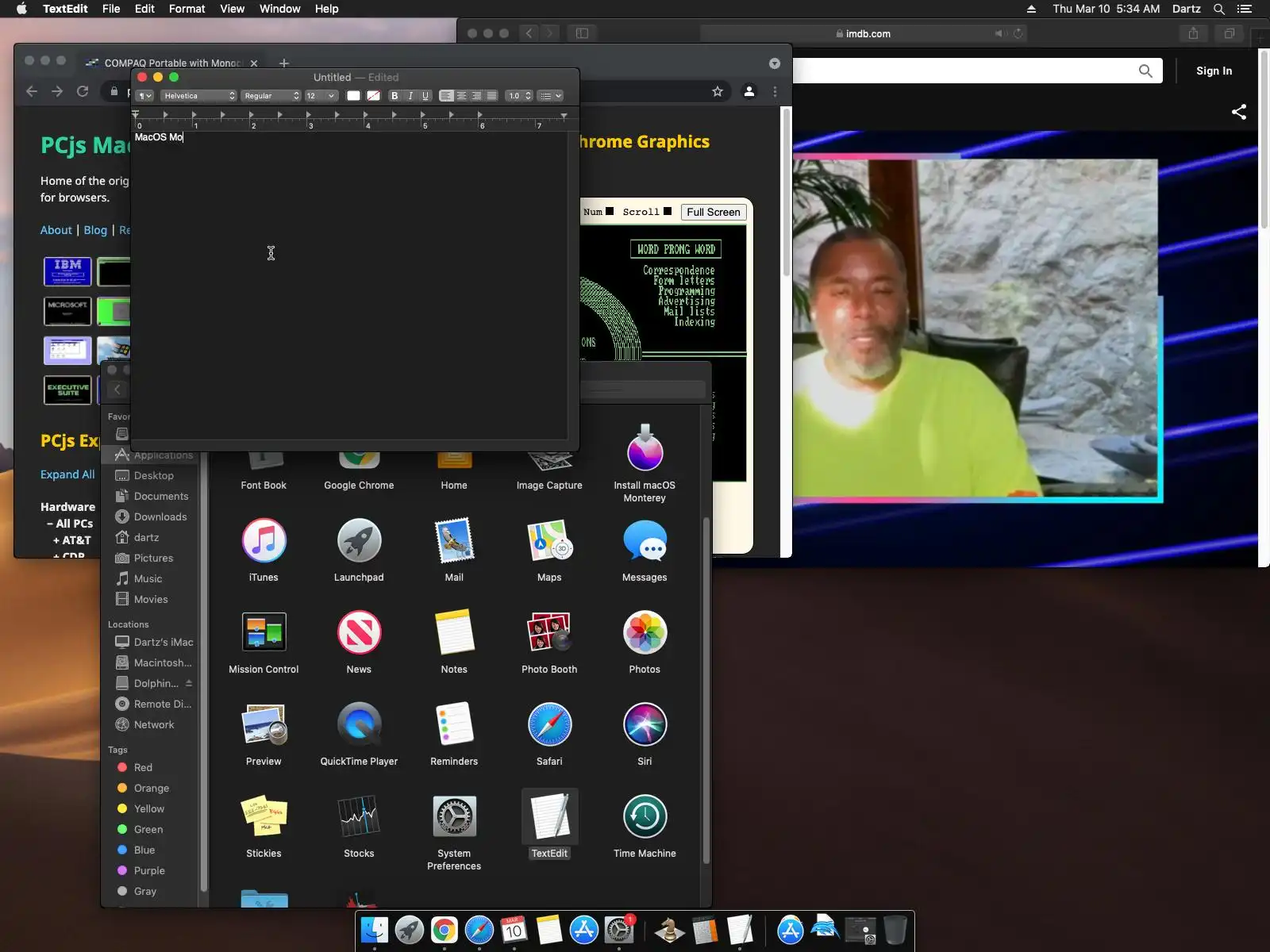The image size is (1270, 952).
Task: Open the paragraph styles dropdown in TextEdit
Action: pyautogui.click(x=144, y=96)
